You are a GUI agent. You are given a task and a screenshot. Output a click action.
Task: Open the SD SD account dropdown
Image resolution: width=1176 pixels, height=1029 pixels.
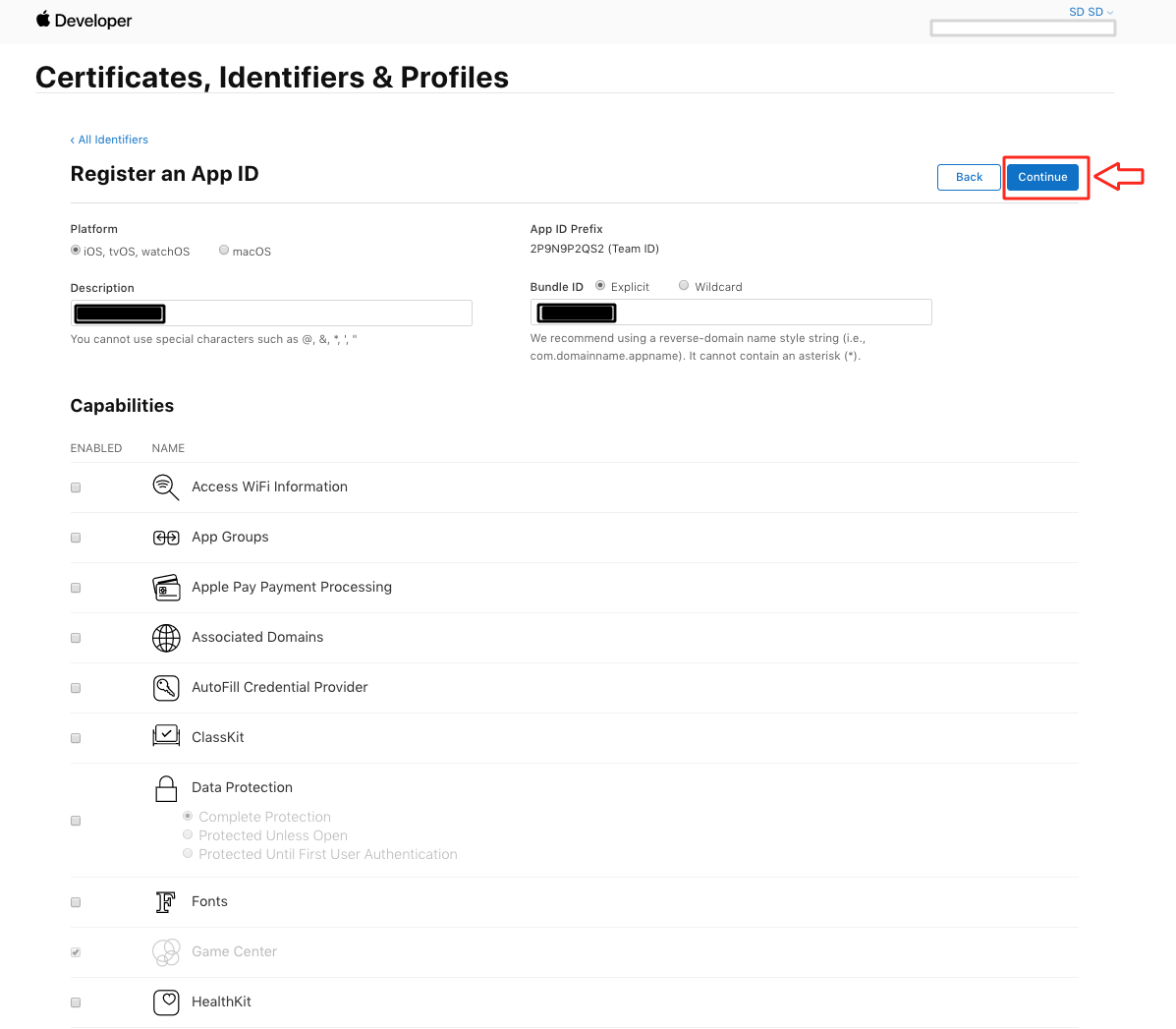click(x=1091, y=12)
